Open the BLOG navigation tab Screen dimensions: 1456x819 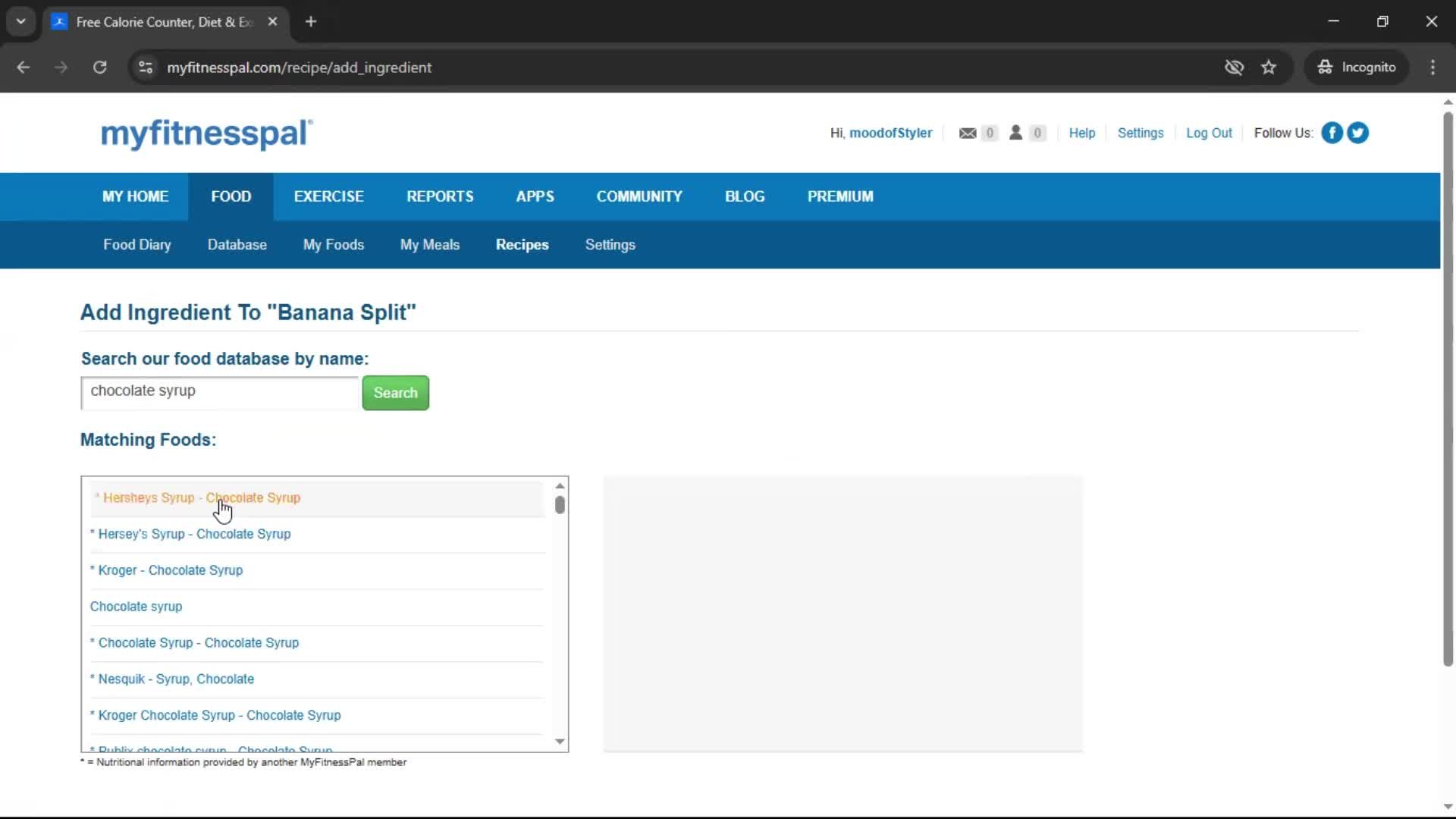745,196
